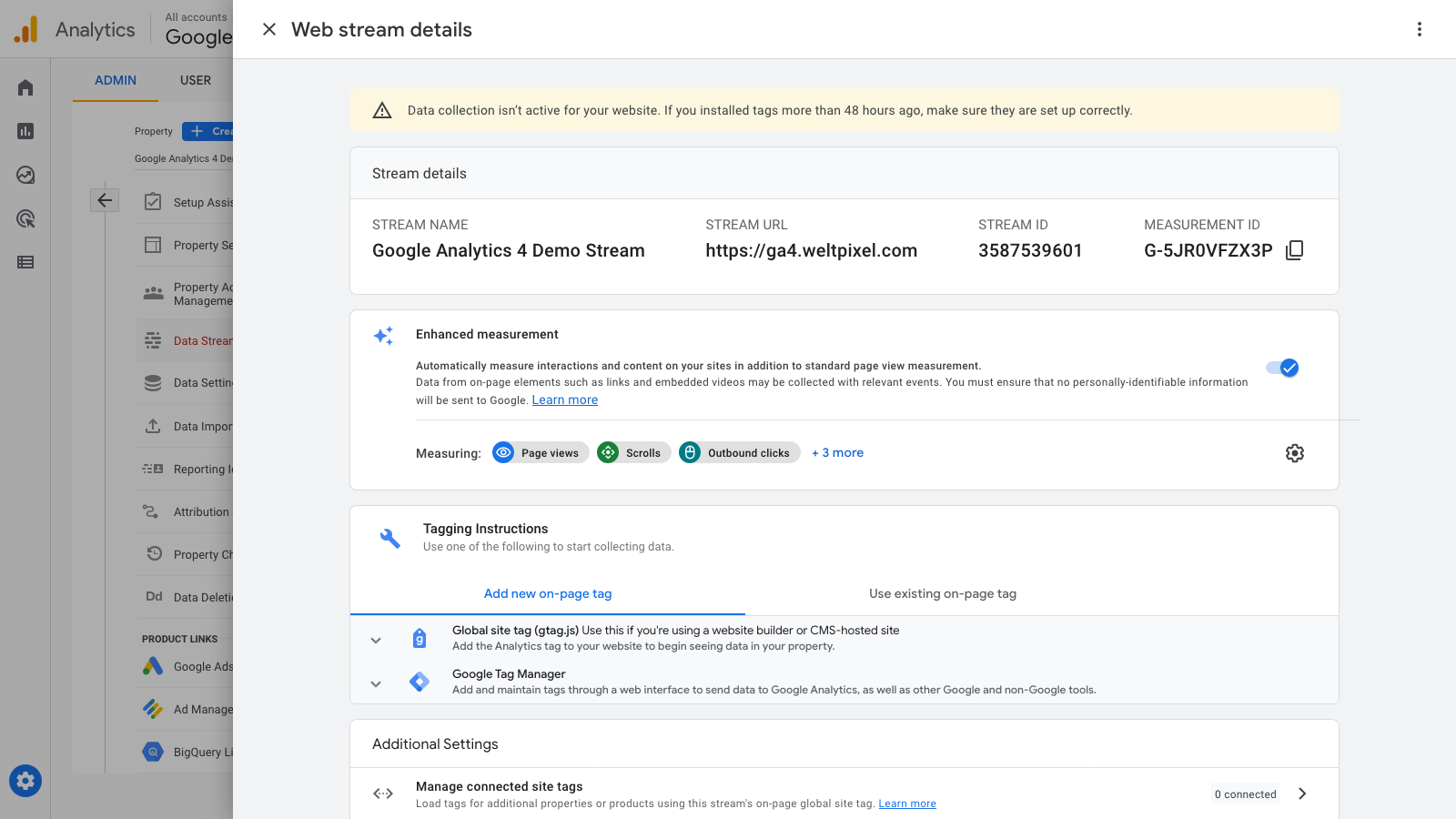Click the Google Tag Manager diamond icon

tap(420, 682)
